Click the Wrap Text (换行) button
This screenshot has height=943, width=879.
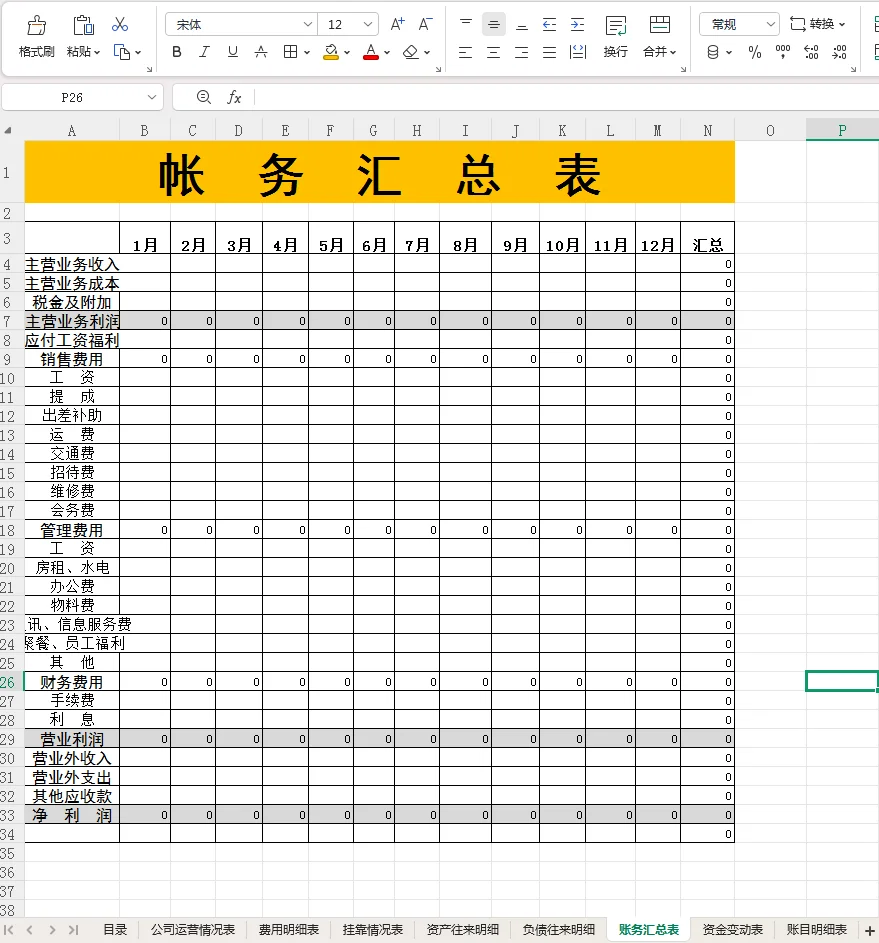click(x=616, y=37)
